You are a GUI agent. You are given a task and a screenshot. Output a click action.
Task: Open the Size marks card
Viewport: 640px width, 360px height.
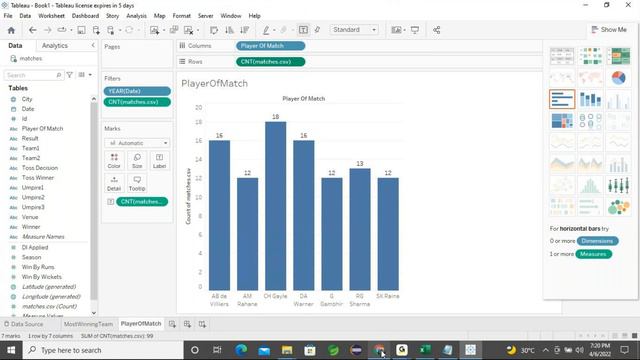coord(137,161)
